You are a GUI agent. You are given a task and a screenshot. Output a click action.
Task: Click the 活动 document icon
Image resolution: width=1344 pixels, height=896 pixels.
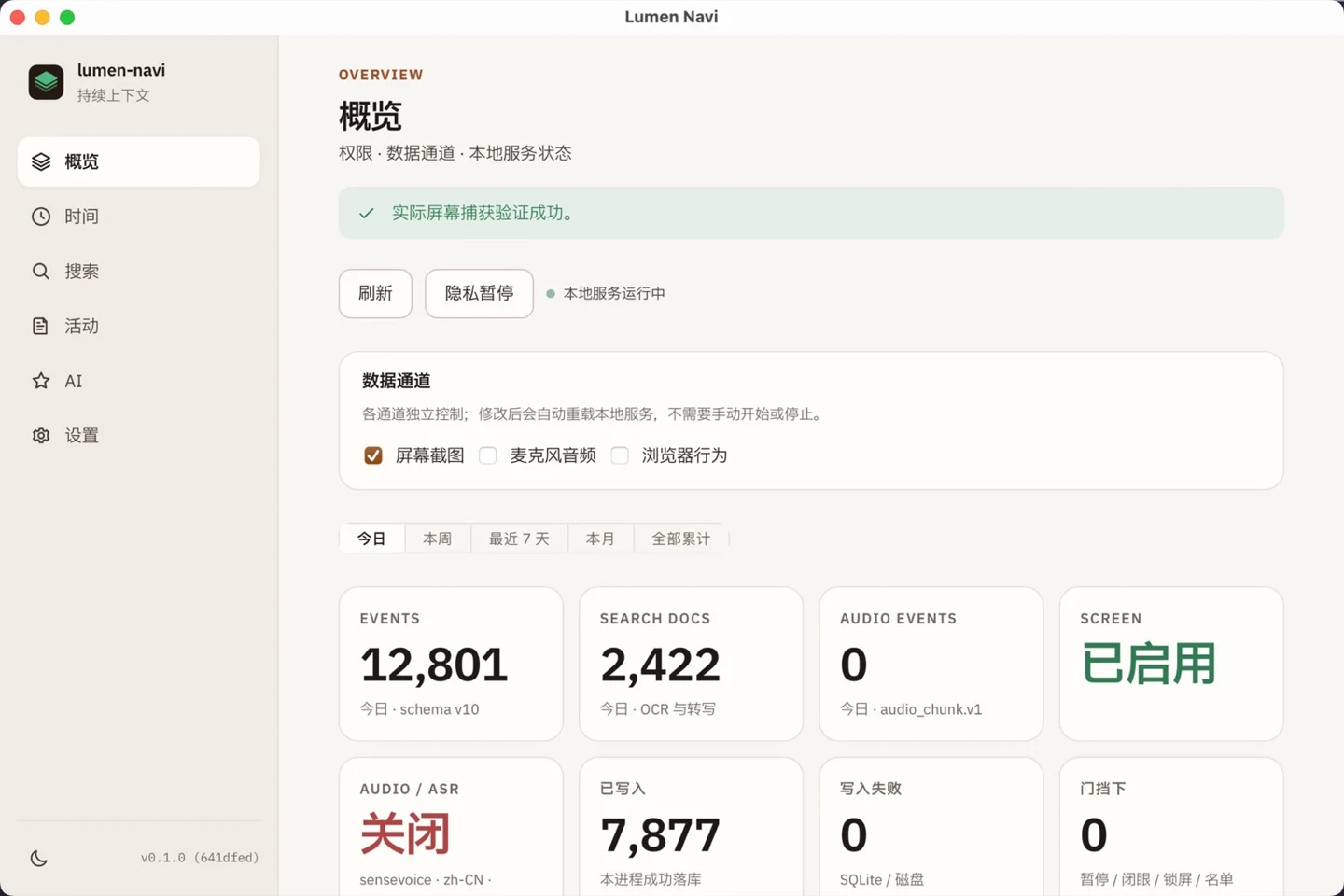point(41,326)
